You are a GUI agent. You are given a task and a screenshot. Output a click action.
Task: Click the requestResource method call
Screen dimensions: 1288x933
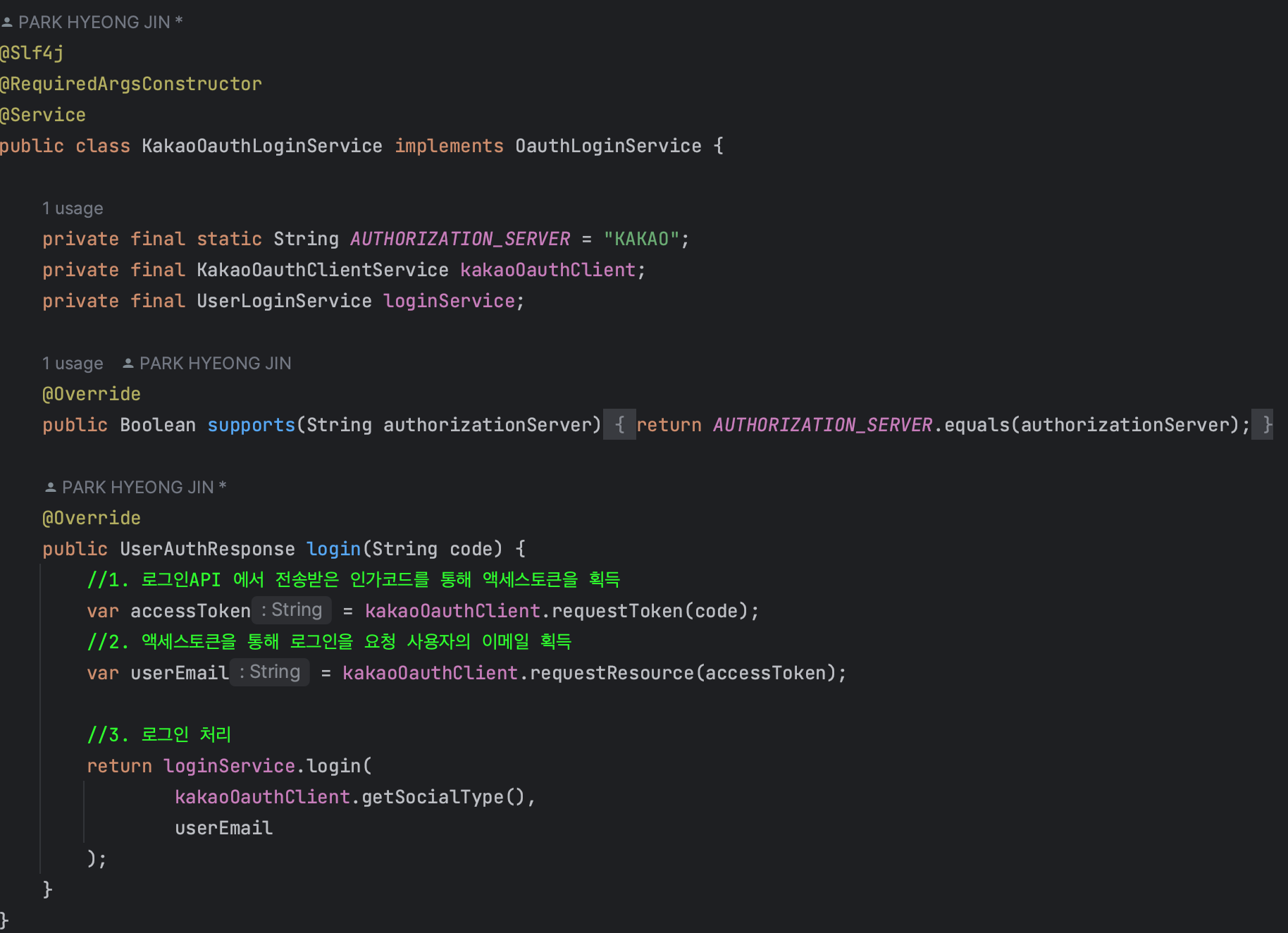pyautogui.click(x=612, y=674)
